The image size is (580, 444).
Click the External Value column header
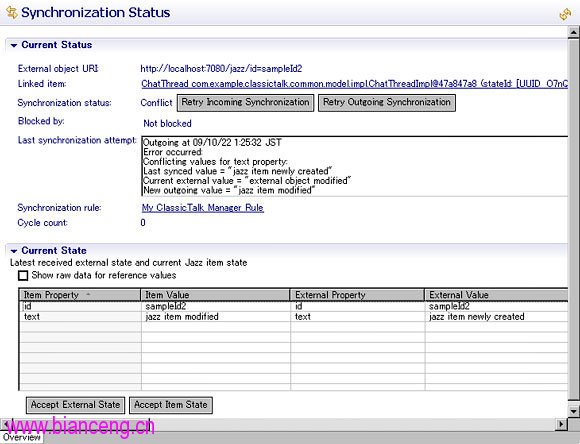click(496, 295)
